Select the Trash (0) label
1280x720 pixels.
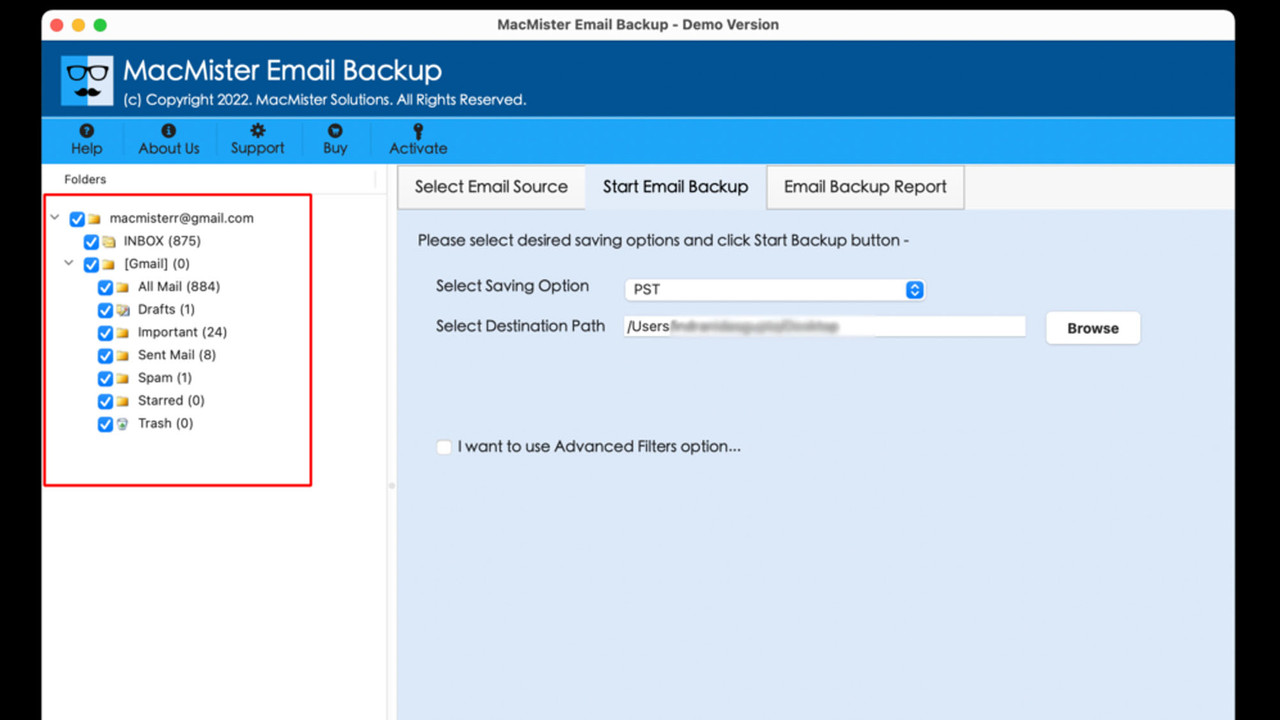point(166,423)
